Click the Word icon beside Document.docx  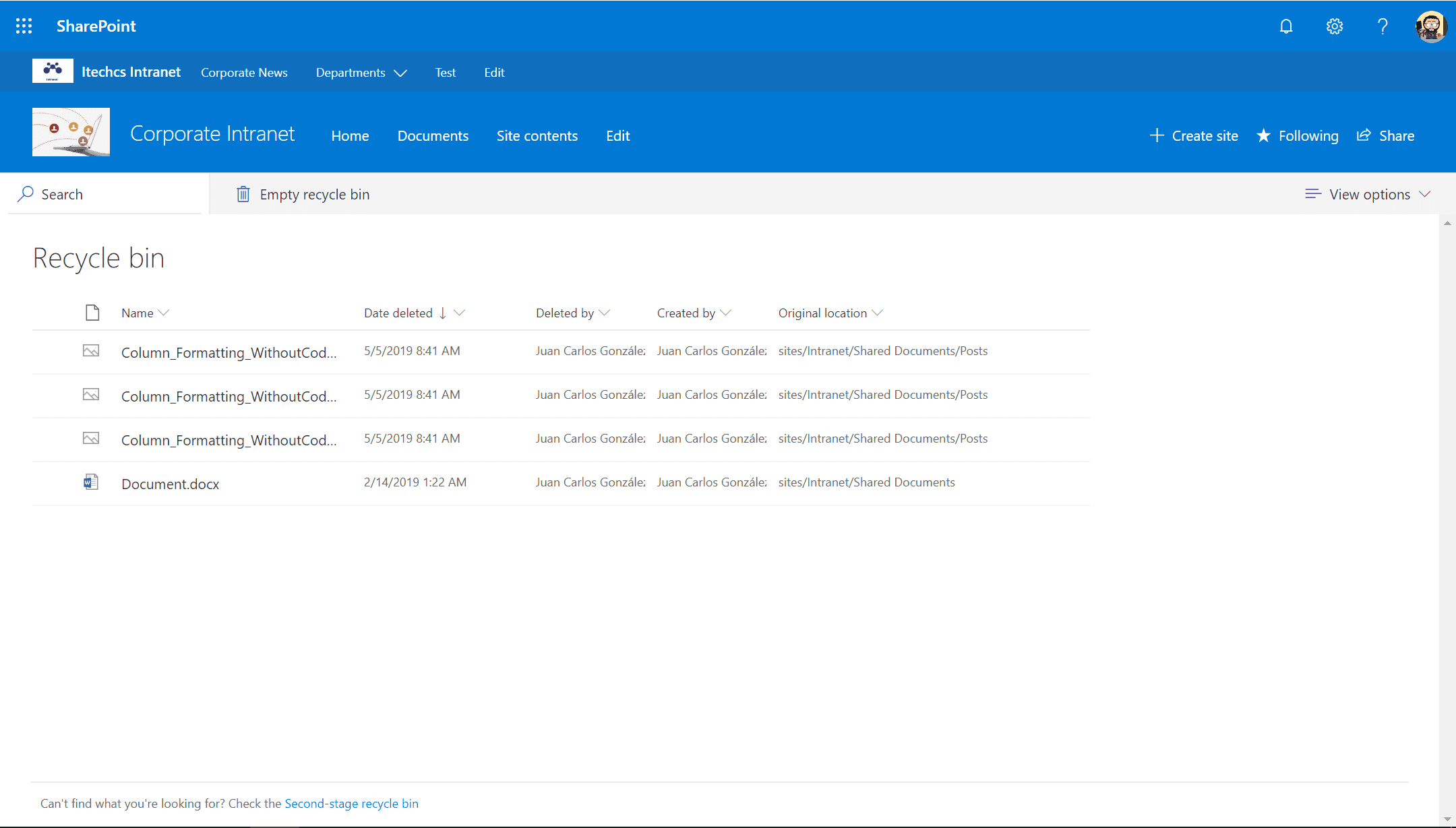(x=91, y=482)
